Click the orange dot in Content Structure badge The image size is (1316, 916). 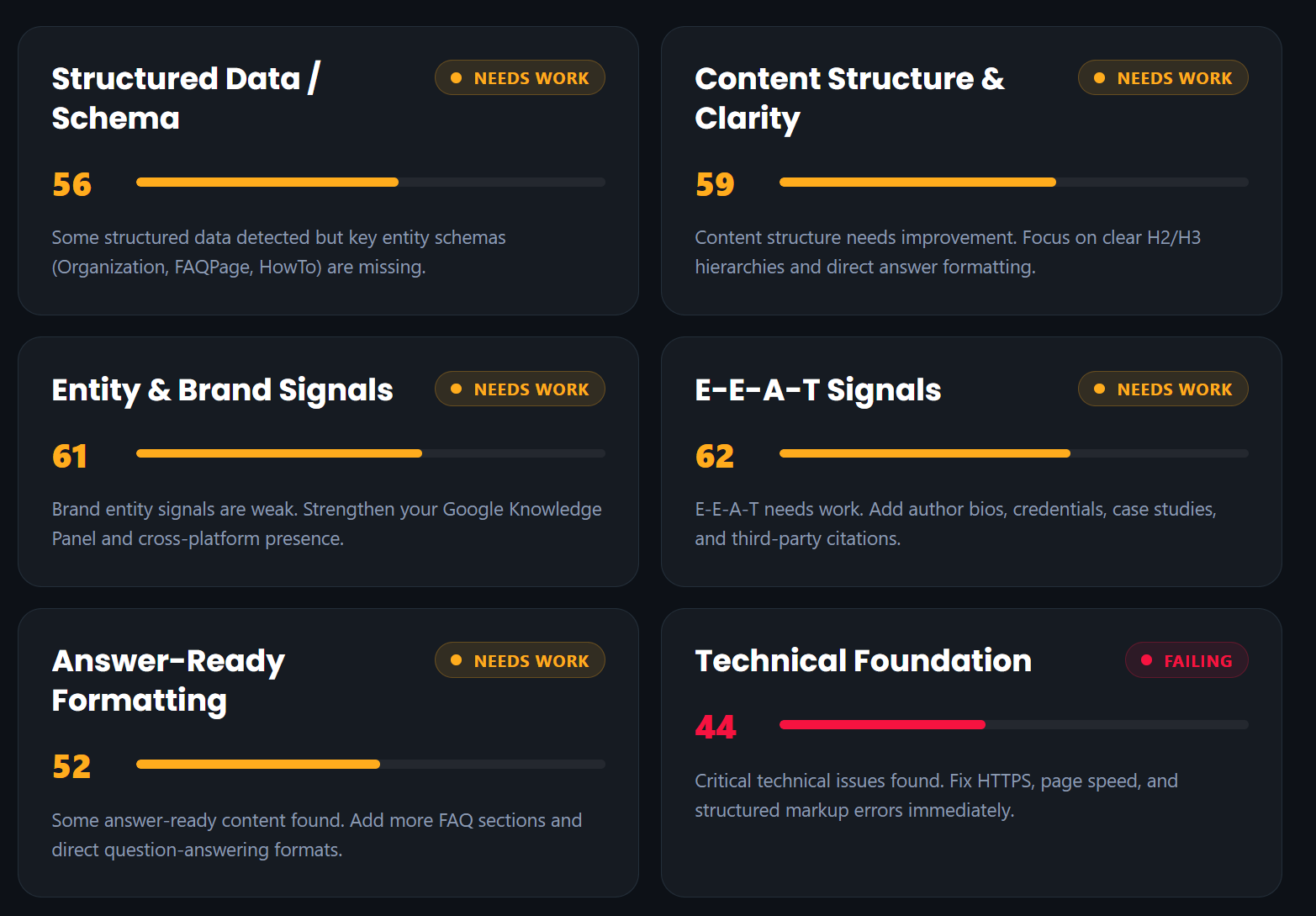(1099, 77)
